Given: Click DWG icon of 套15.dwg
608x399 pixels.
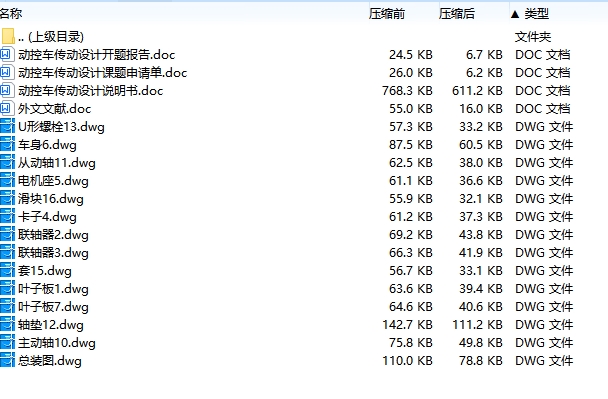Looking at the screenshot, I should [x=7, y=271].
